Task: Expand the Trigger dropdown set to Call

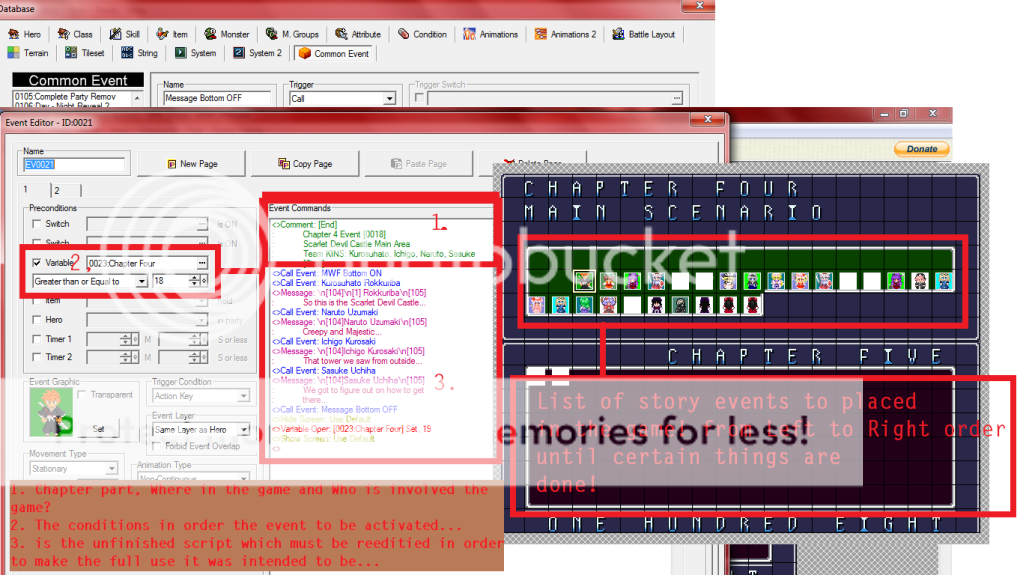Action: click(389, 99)
